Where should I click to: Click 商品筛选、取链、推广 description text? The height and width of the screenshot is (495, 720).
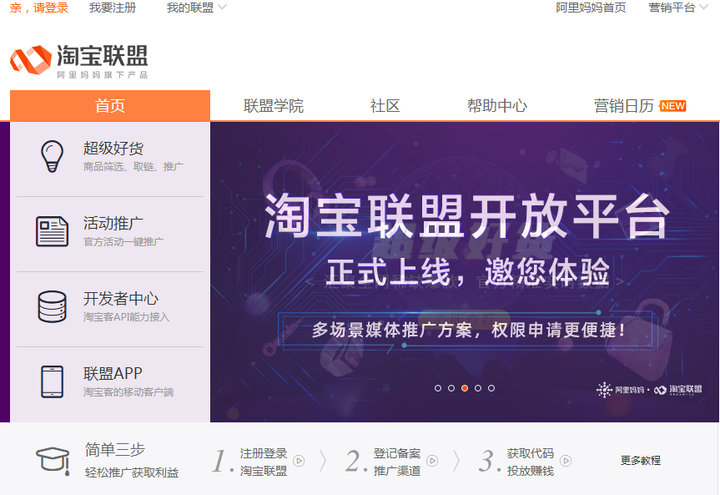click(133, 167)
